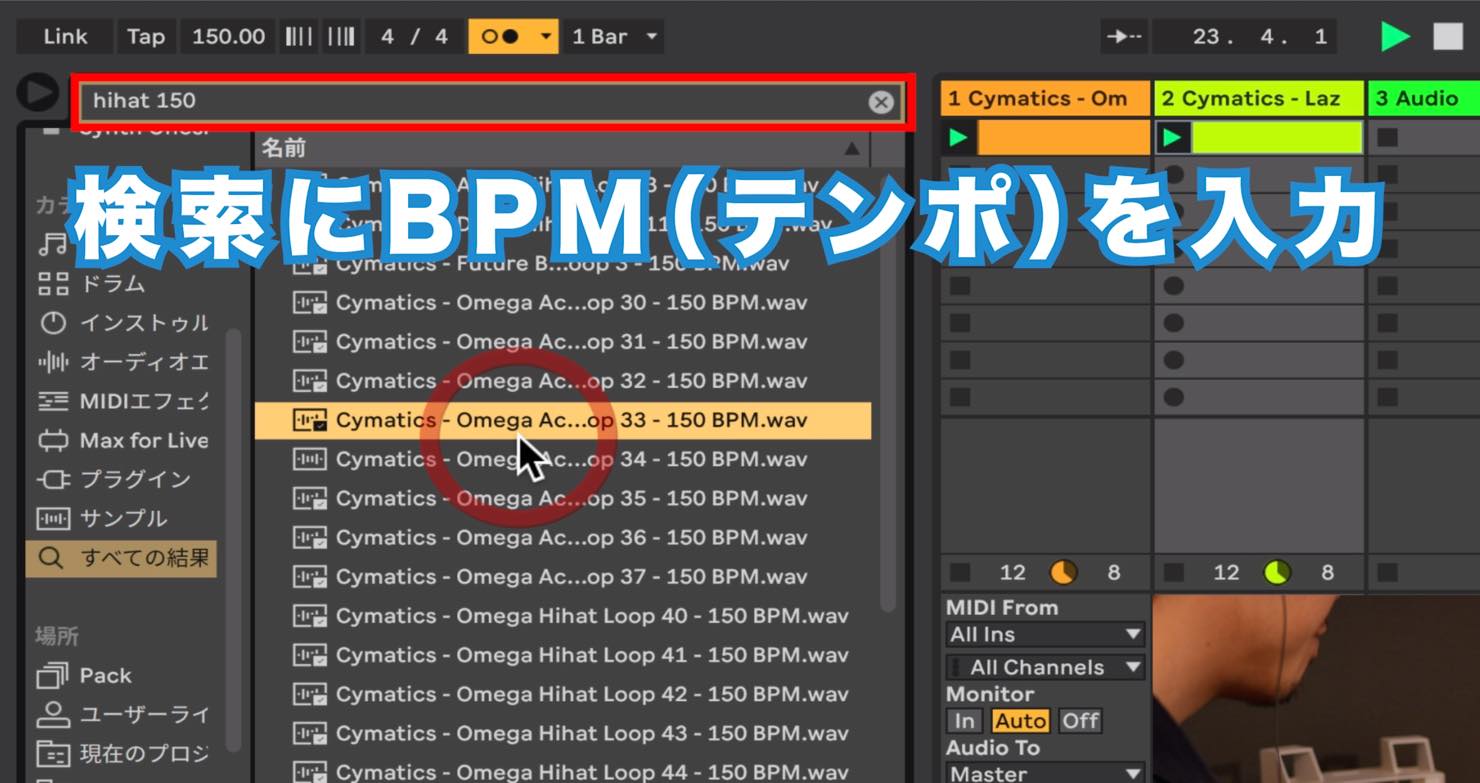Screen dimensions: 1480x783
Task: Open the All Ins MIDI From dropdown
Action: 1045,634
